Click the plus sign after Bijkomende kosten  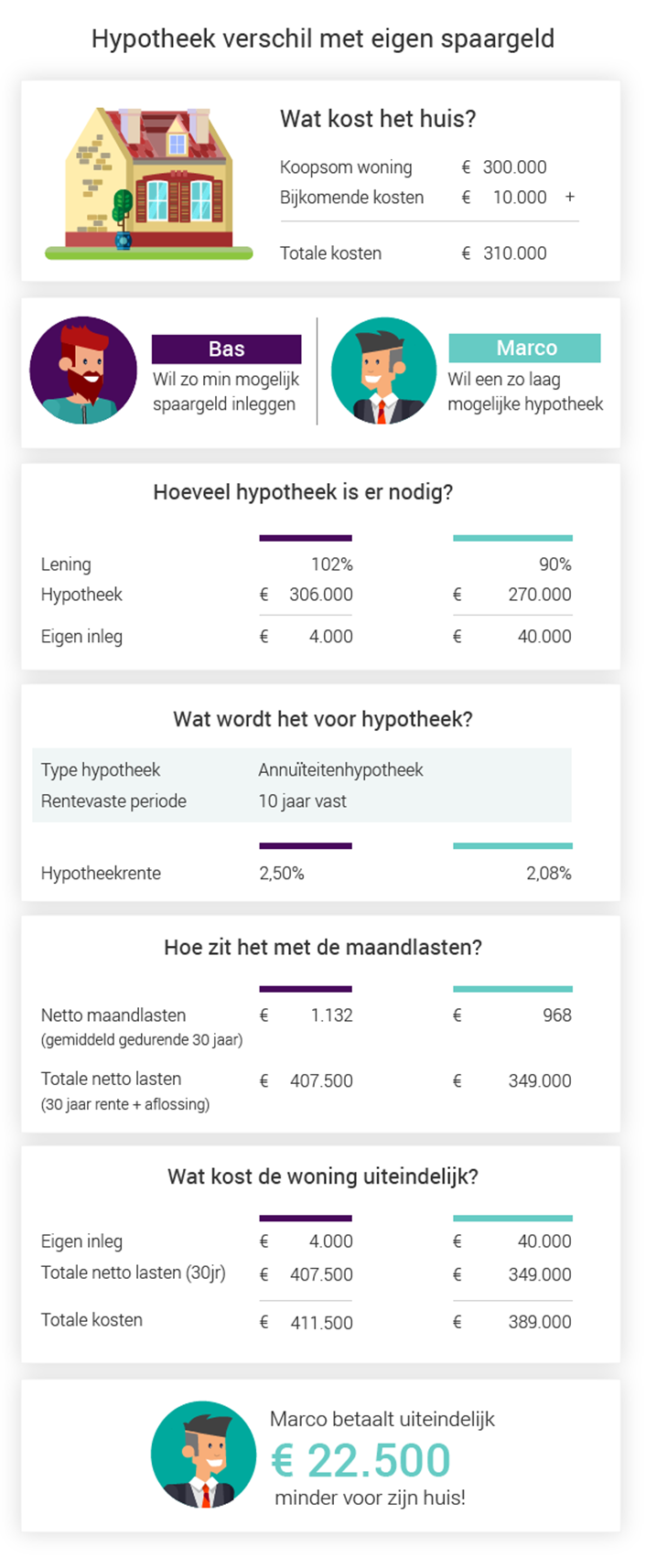point(570,197)
